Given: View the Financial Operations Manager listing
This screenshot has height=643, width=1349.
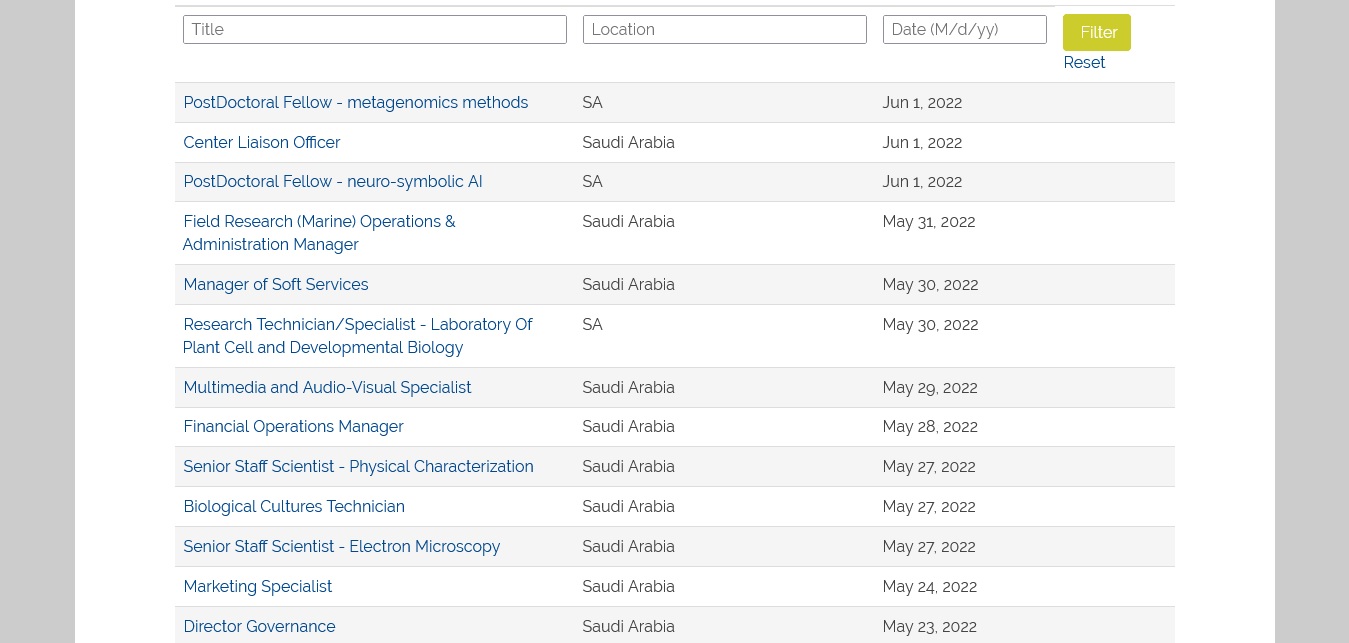Looking at the screenshot, I should pyautogui.click(x=293, y=427).
